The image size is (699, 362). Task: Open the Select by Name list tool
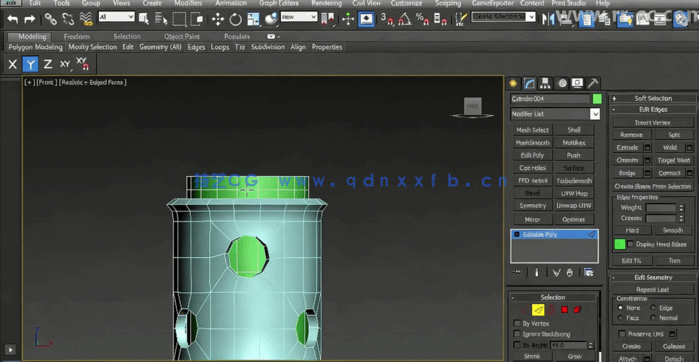161,19
